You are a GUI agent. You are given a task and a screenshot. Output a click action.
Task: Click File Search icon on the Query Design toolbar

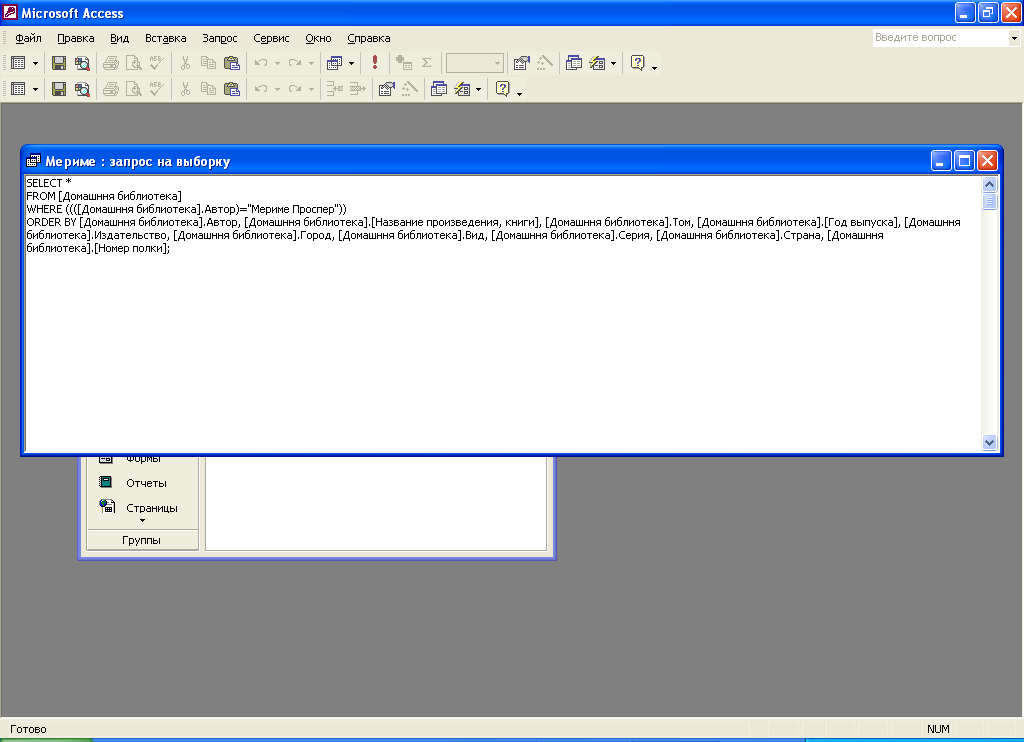82,63
